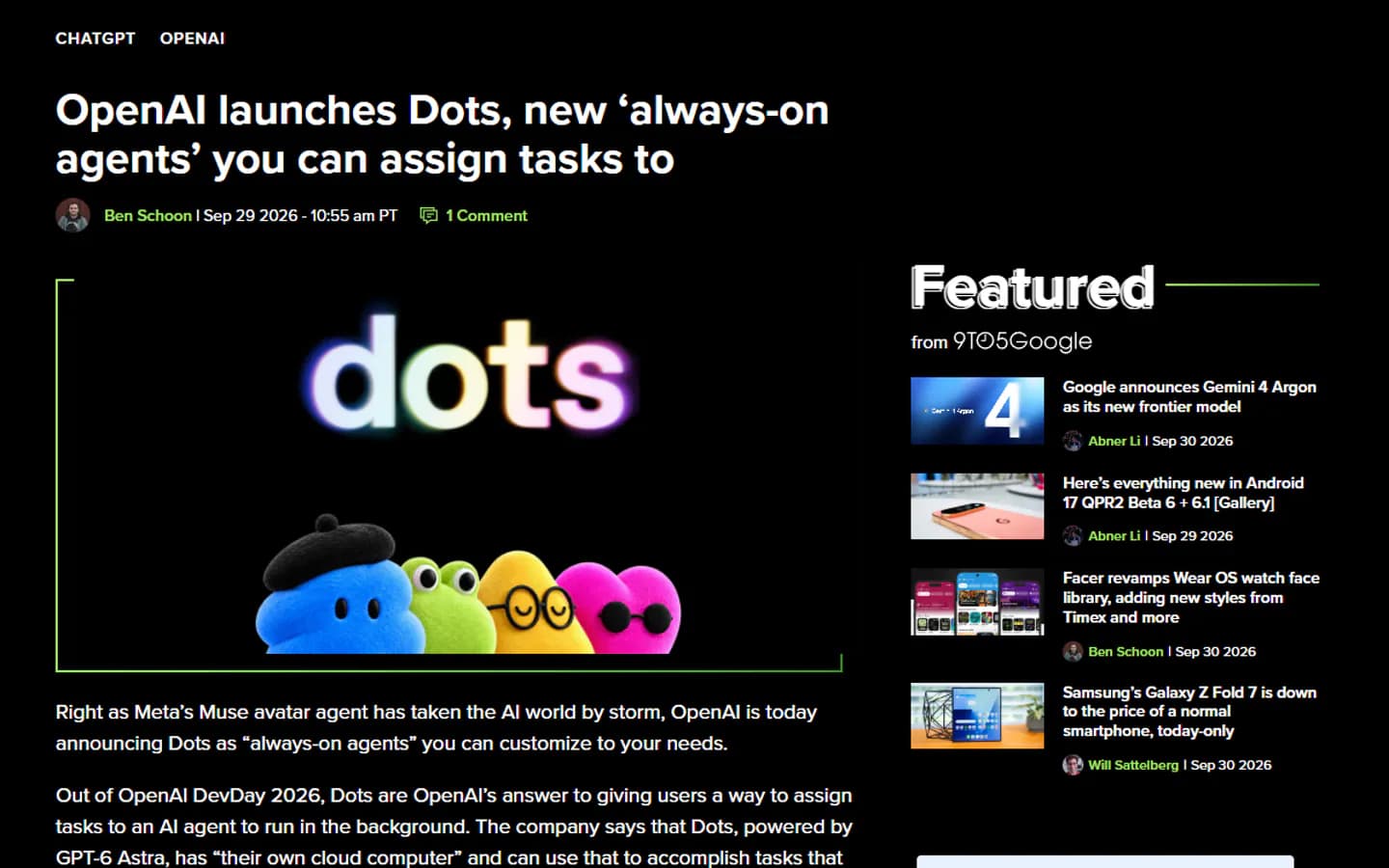Read the Facer revamps Wear OS story
Image resolution: width=1389 pixels, height=868 pixels.
point(1191,598)
